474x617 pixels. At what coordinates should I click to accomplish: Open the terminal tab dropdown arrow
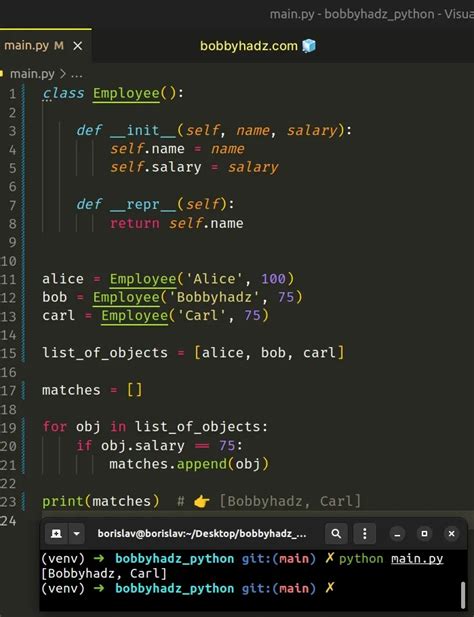click(x=77, y=534)
